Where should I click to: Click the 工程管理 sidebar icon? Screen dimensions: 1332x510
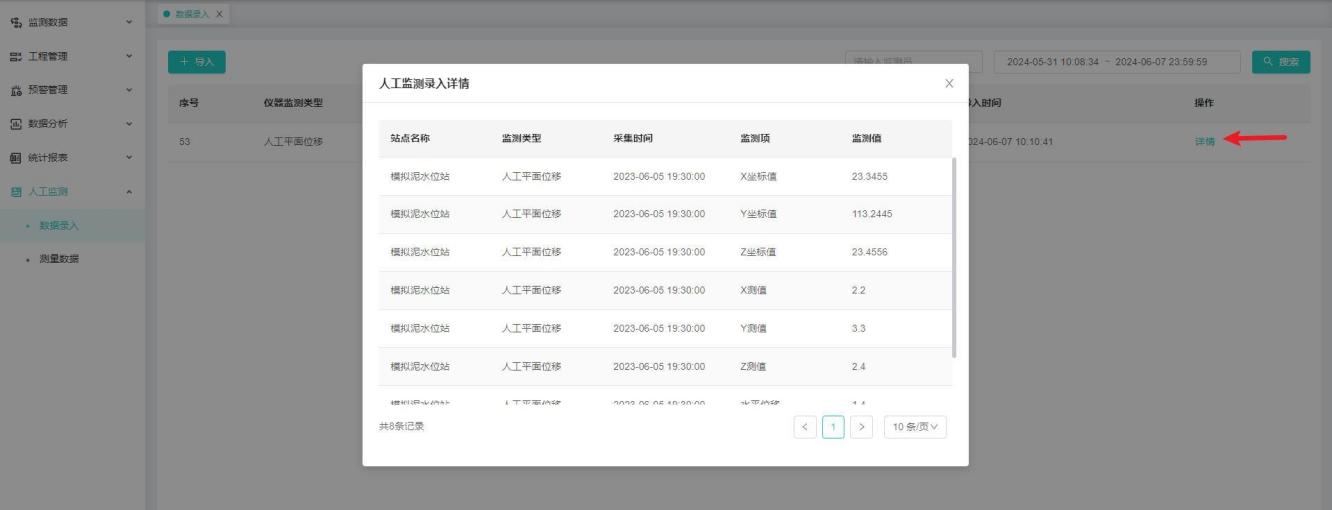(x=15, y=56)
